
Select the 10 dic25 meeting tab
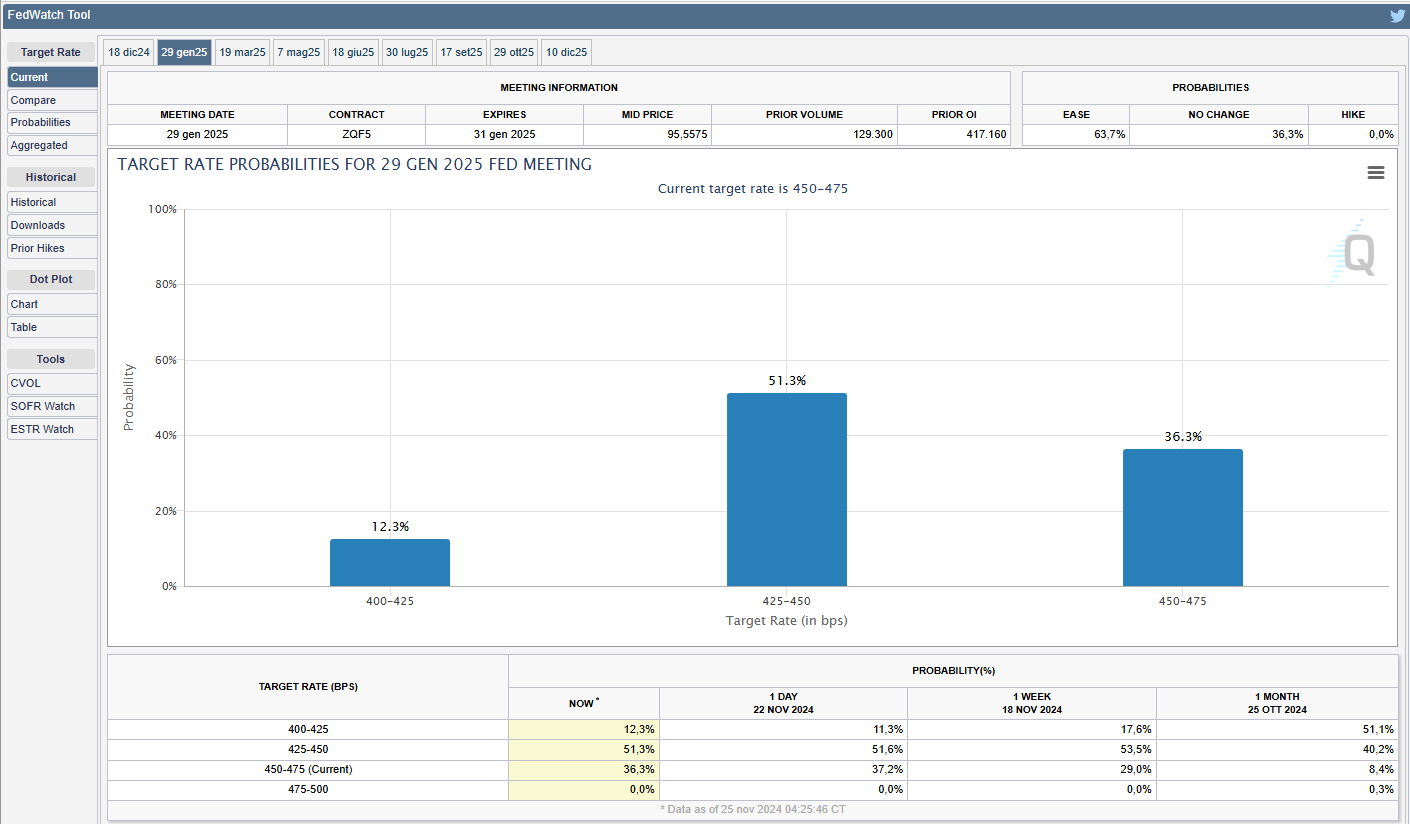[x=566, y=52]
